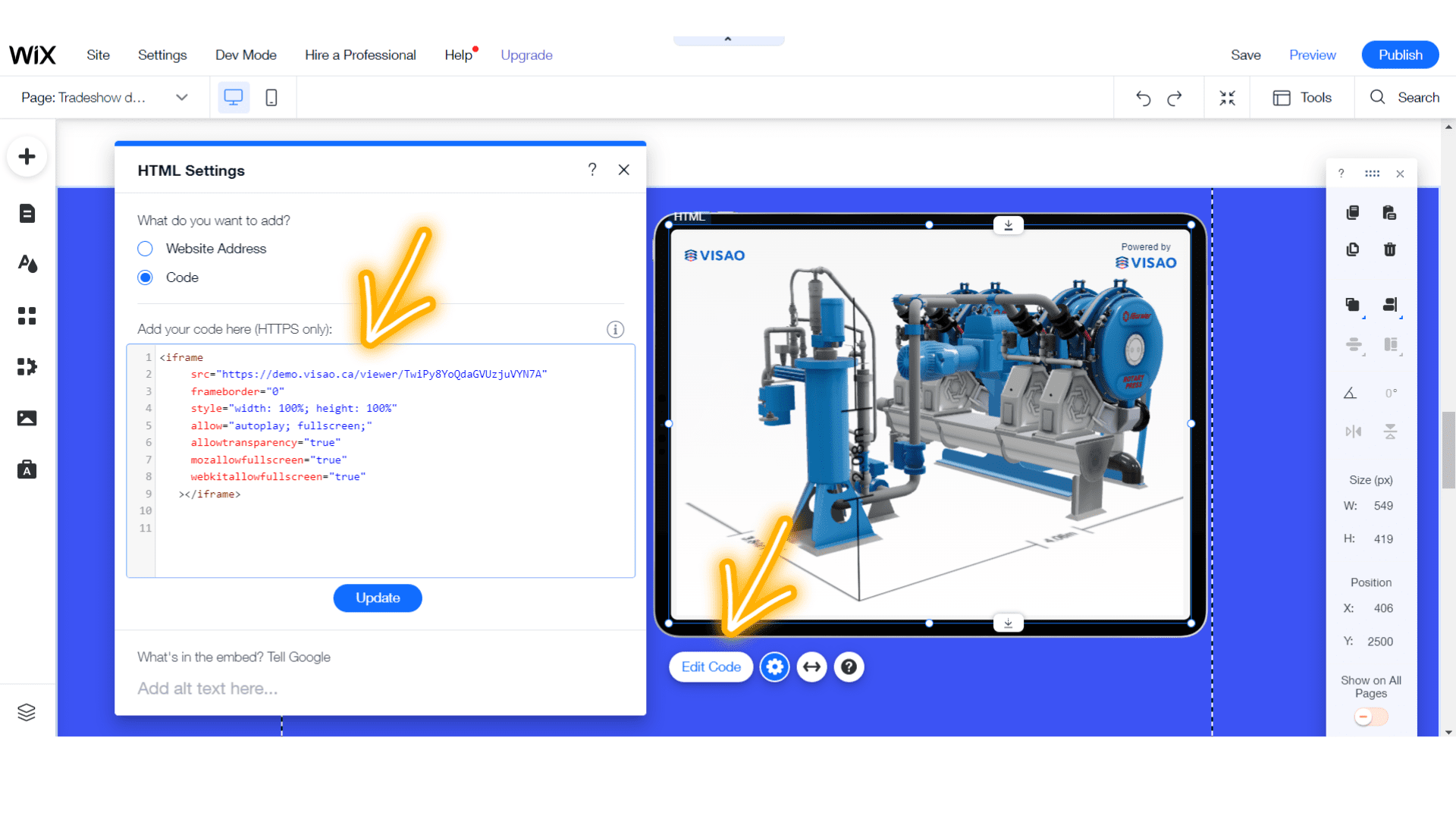The height and width of the screenshot is (819, 1456).
Task: Click the Preview link
Action: [1313, 55]
